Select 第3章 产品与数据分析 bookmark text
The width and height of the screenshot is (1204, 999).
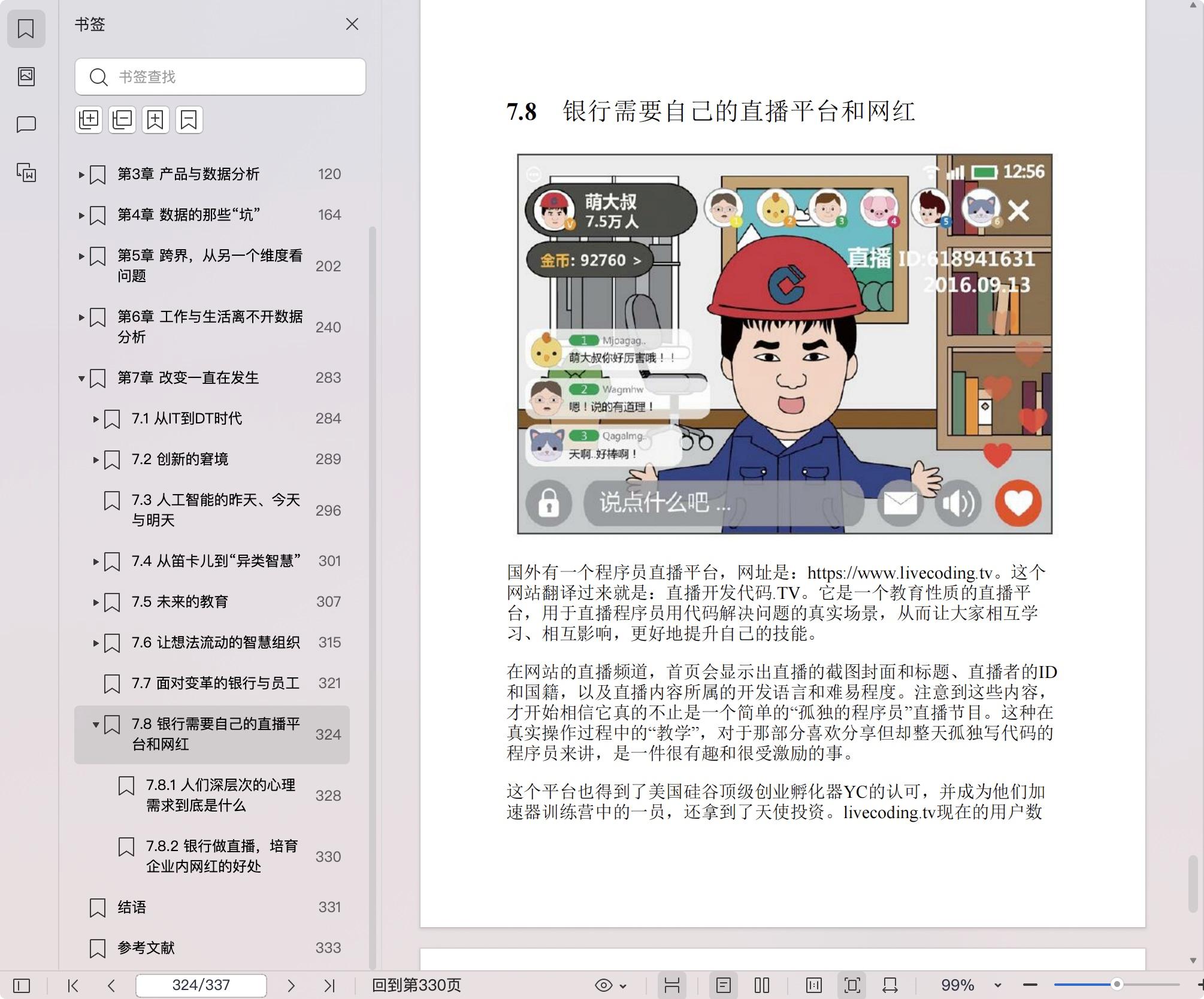point(188,174)
